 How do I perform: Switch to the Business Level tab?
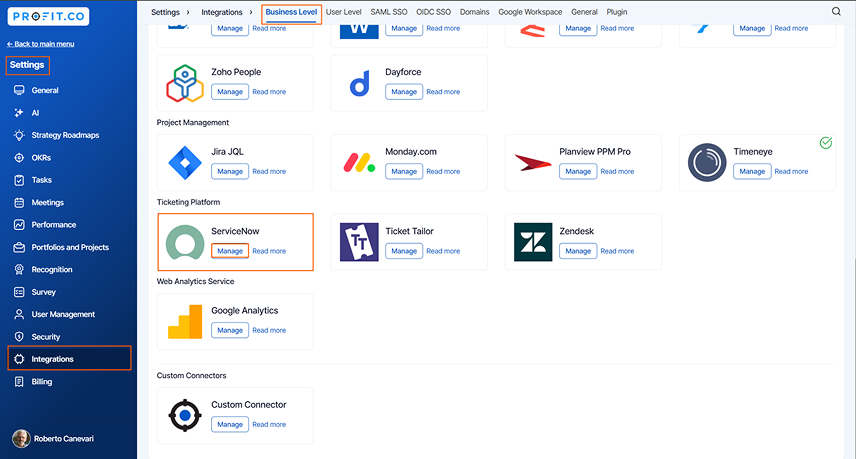(x=291, y=12)
